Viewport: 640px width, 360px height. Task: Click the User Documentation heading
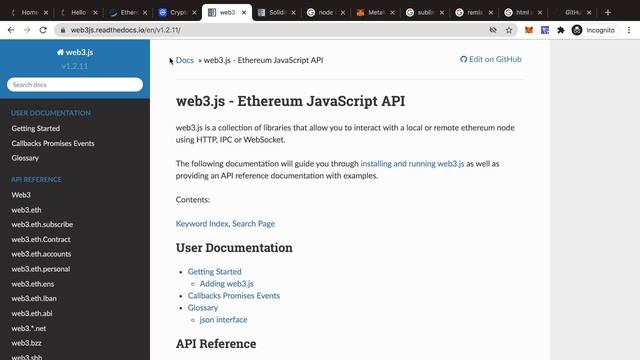click(x=234, y=248)
